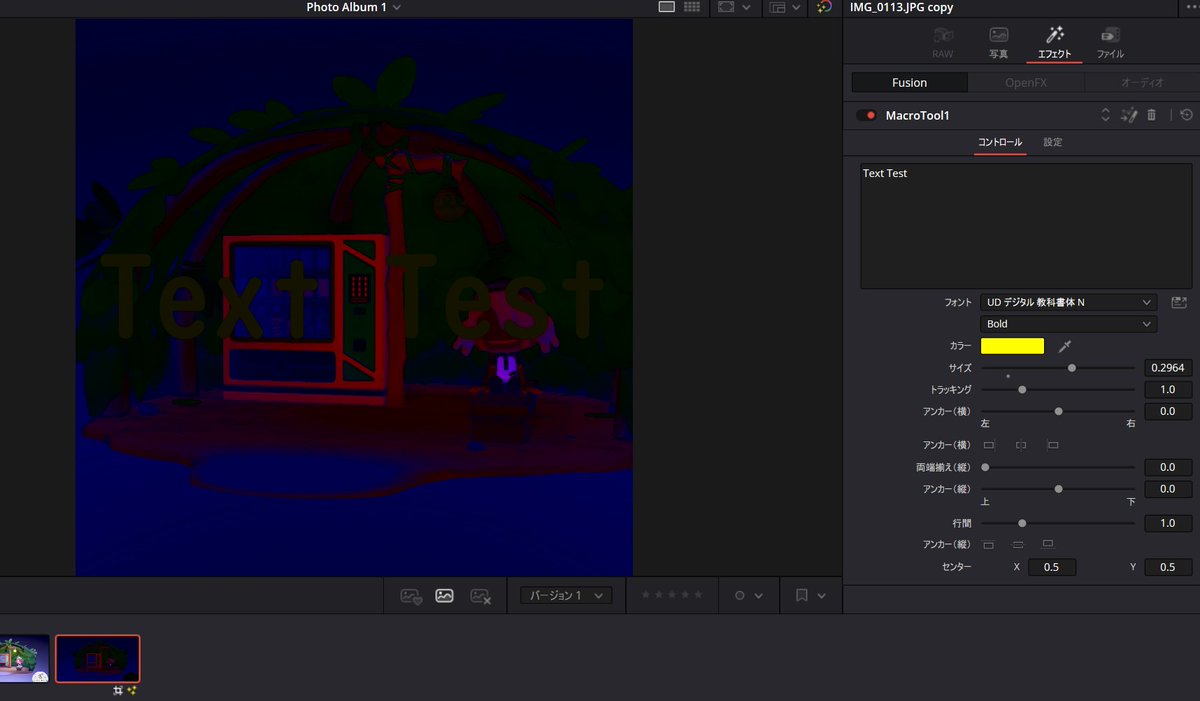Select the オーディオ effects tab
Viewport: 1200px width, 701px height.
[x=1141, y=83]
